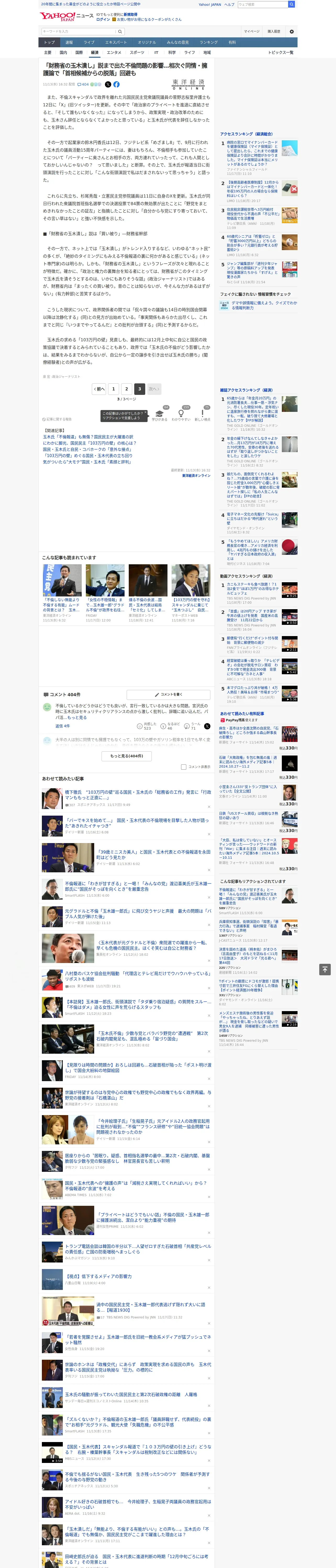Share the article on X
The height and width of the screenshot is (1568, 336).
pos(108,85)
